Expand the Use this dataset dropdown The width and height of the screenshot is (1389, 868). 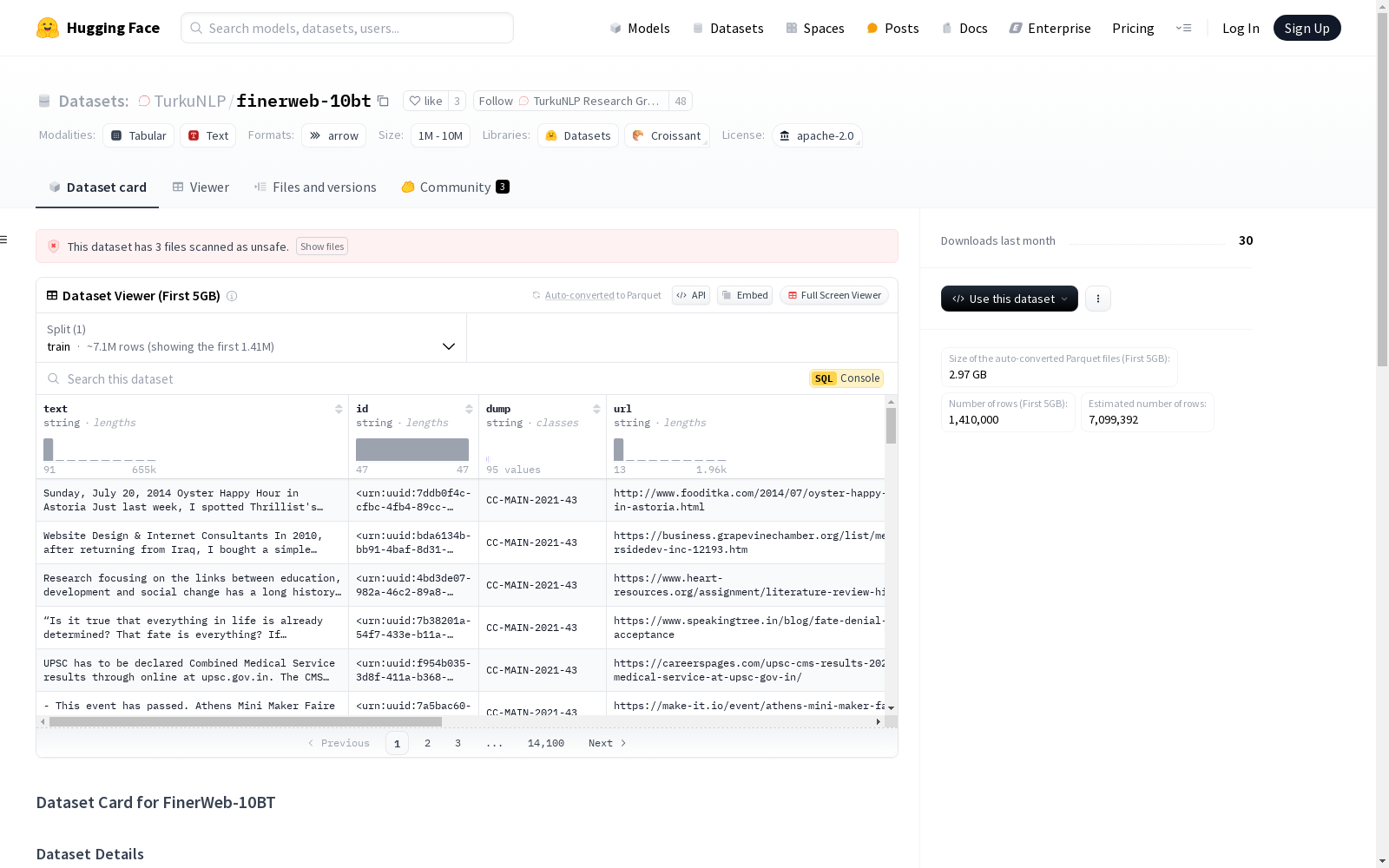pos(1010,299)
